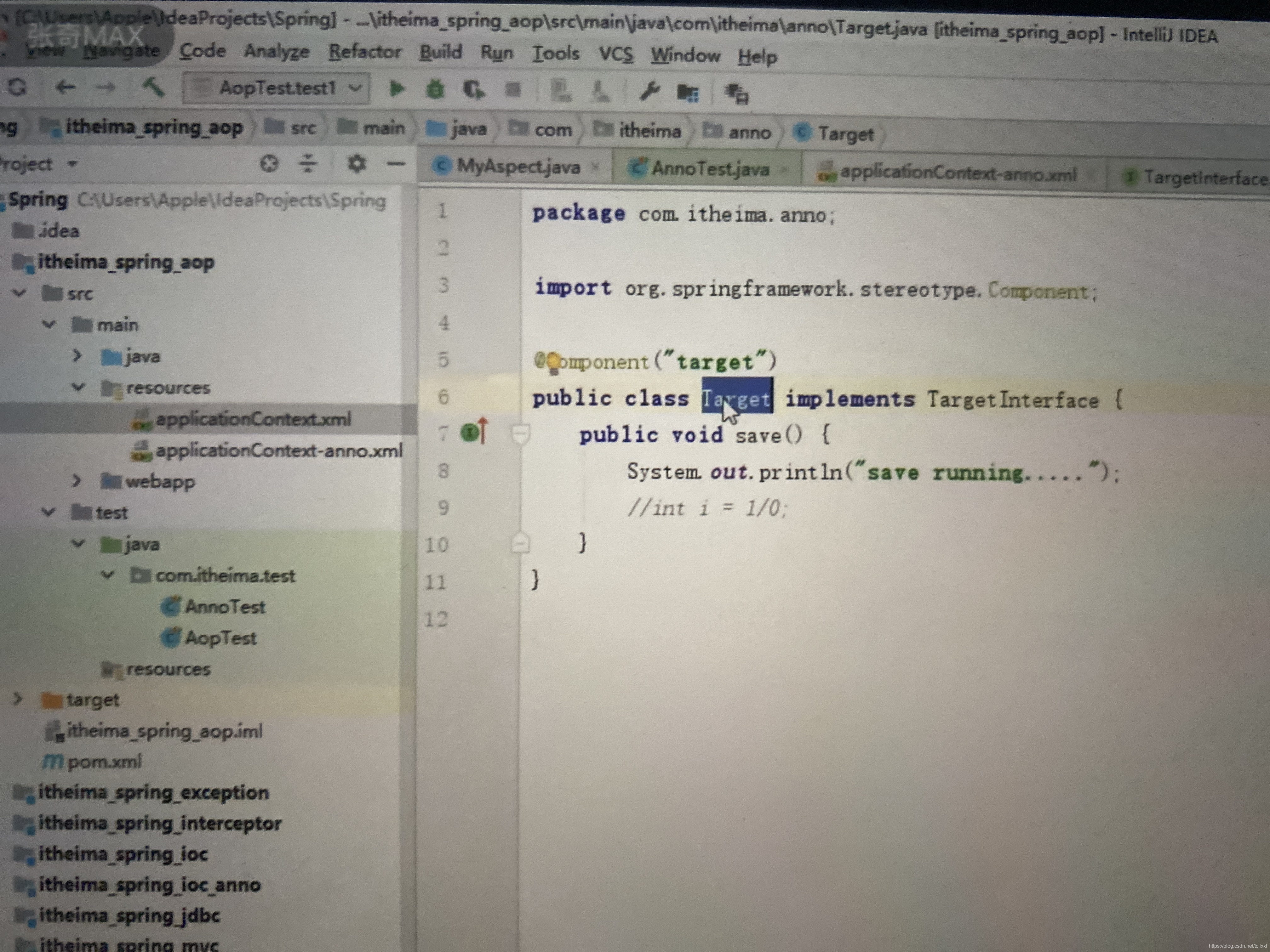The image size is (1270, 952).
Task: Click the Stop square icon
Action: tap(513, 90)
